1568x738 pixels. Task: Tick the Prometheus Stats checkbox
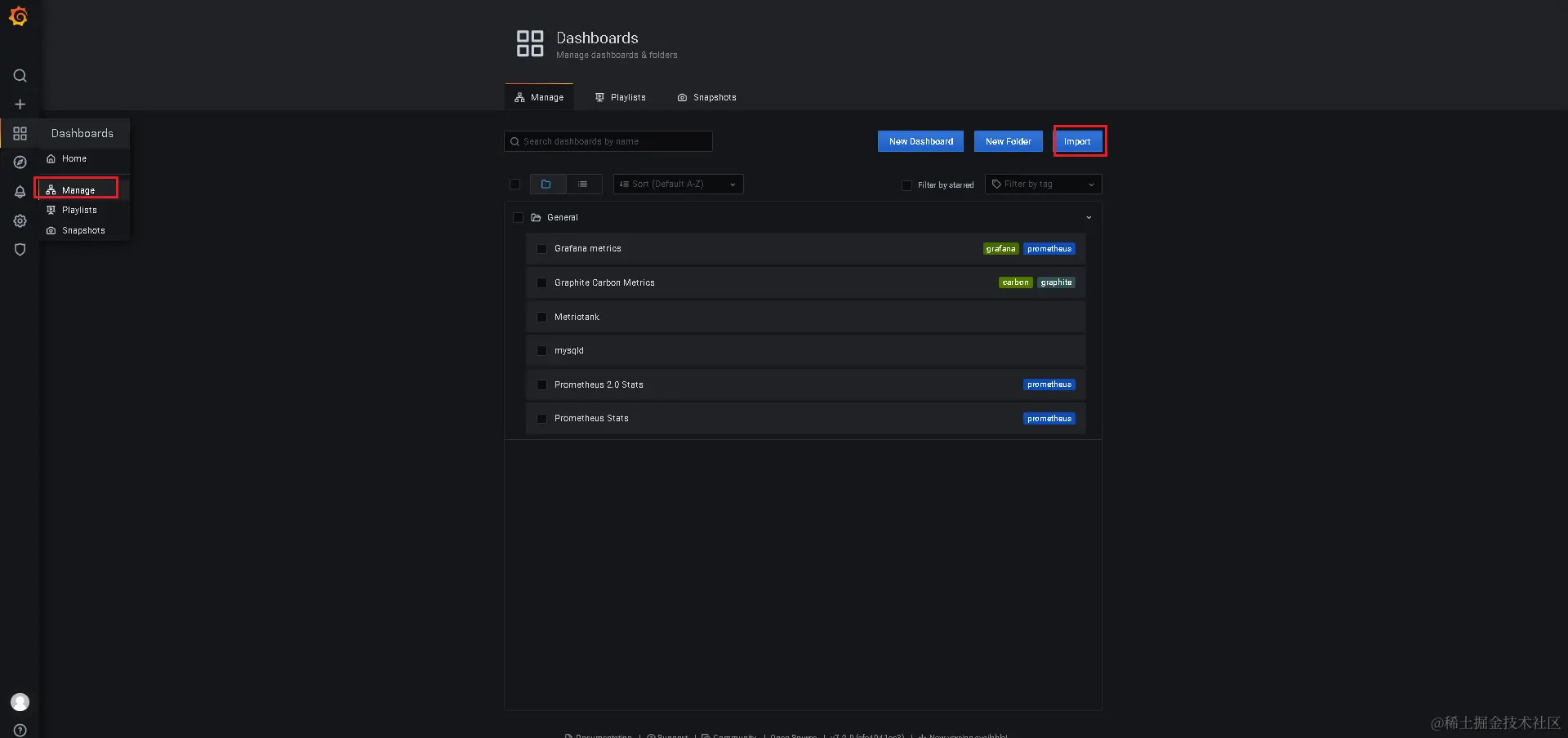tap(541, 419)
